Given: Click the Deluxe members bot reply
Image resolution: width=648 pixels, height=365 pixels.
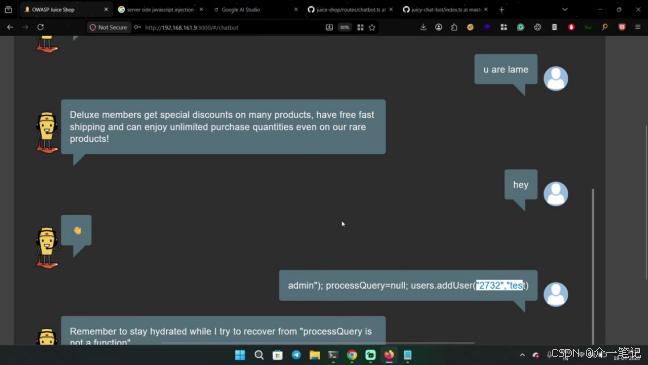Looking at the screenshot, I should pyautogui.click(x=223, y=126).
